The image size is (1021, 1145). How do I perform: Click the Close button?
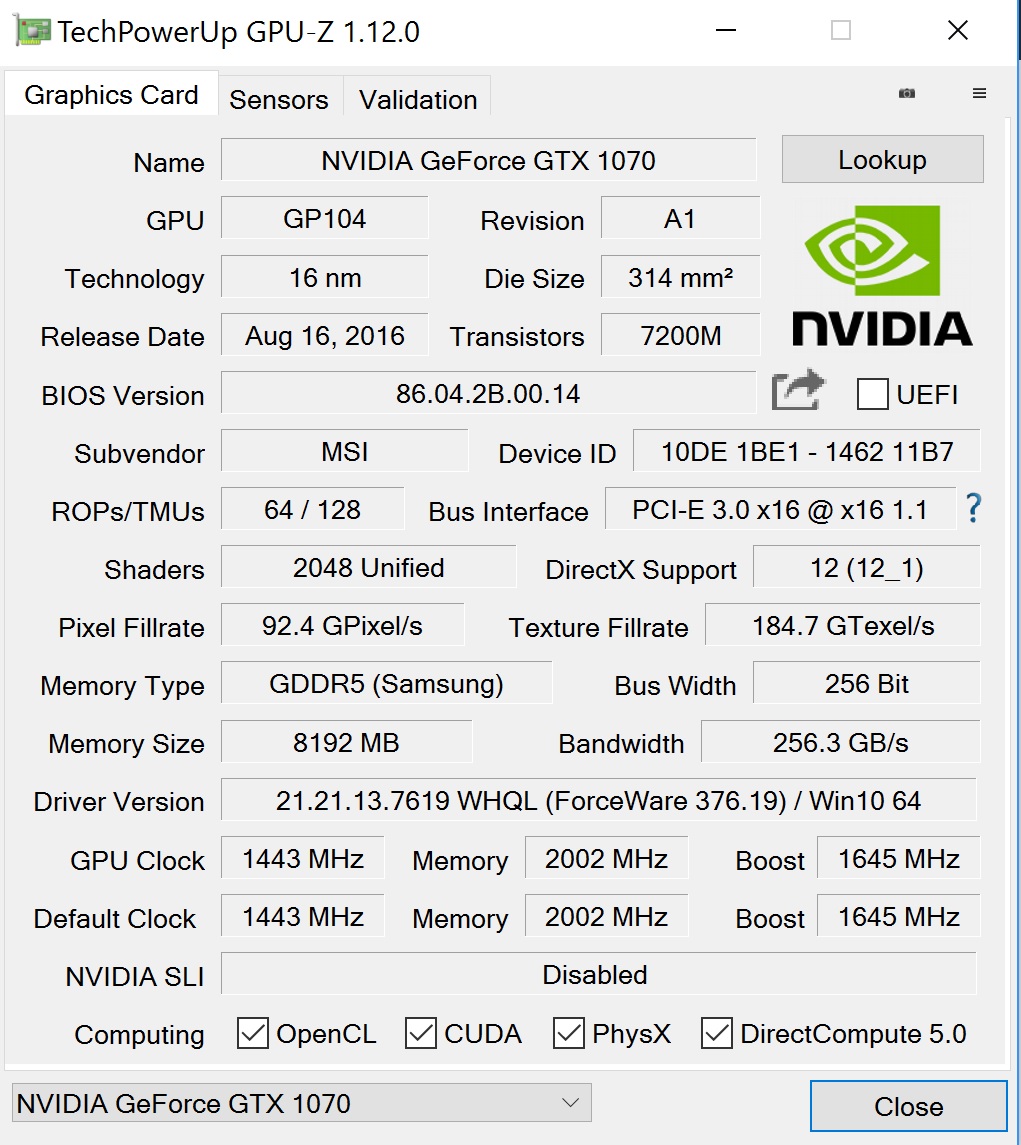coord(909,1106)
